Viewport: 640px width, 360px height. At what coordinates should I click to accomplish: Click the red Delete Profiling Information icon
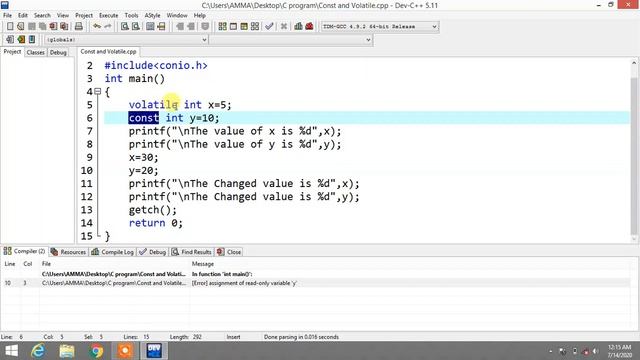click(309, 27)
